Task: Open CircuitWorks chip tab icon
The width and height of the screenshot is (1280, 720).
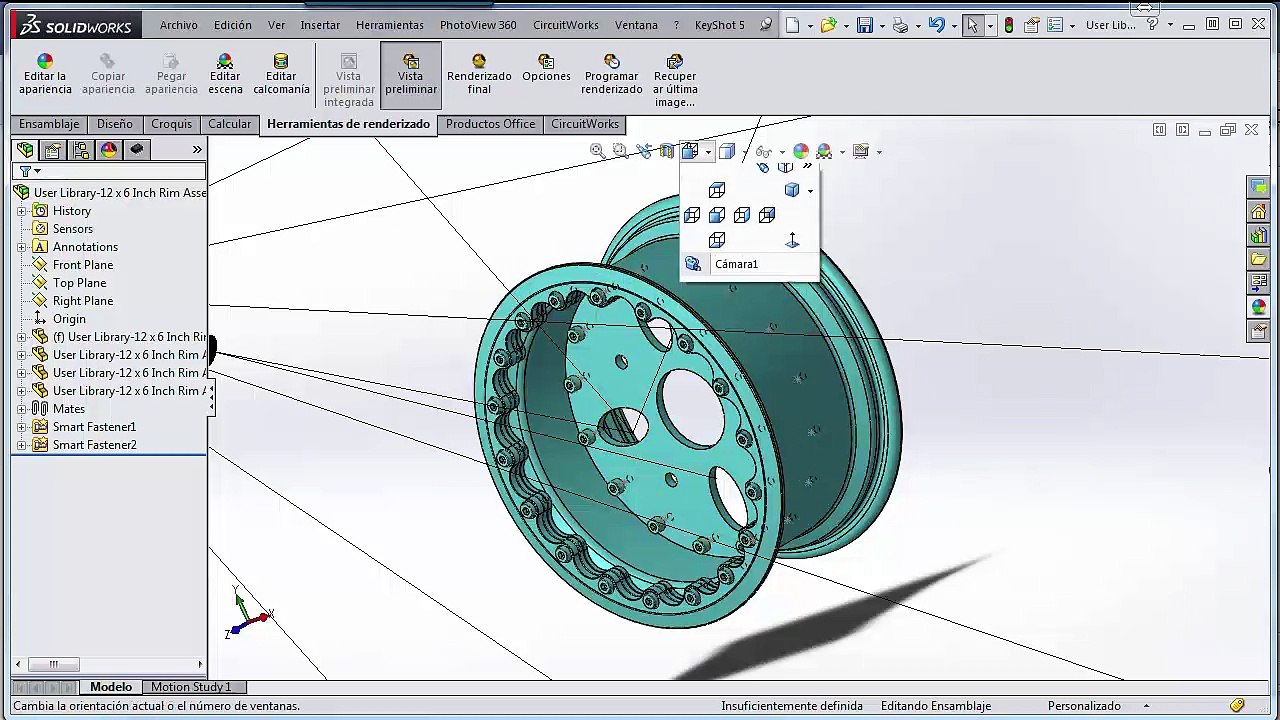Action: [x=137, y=150]
